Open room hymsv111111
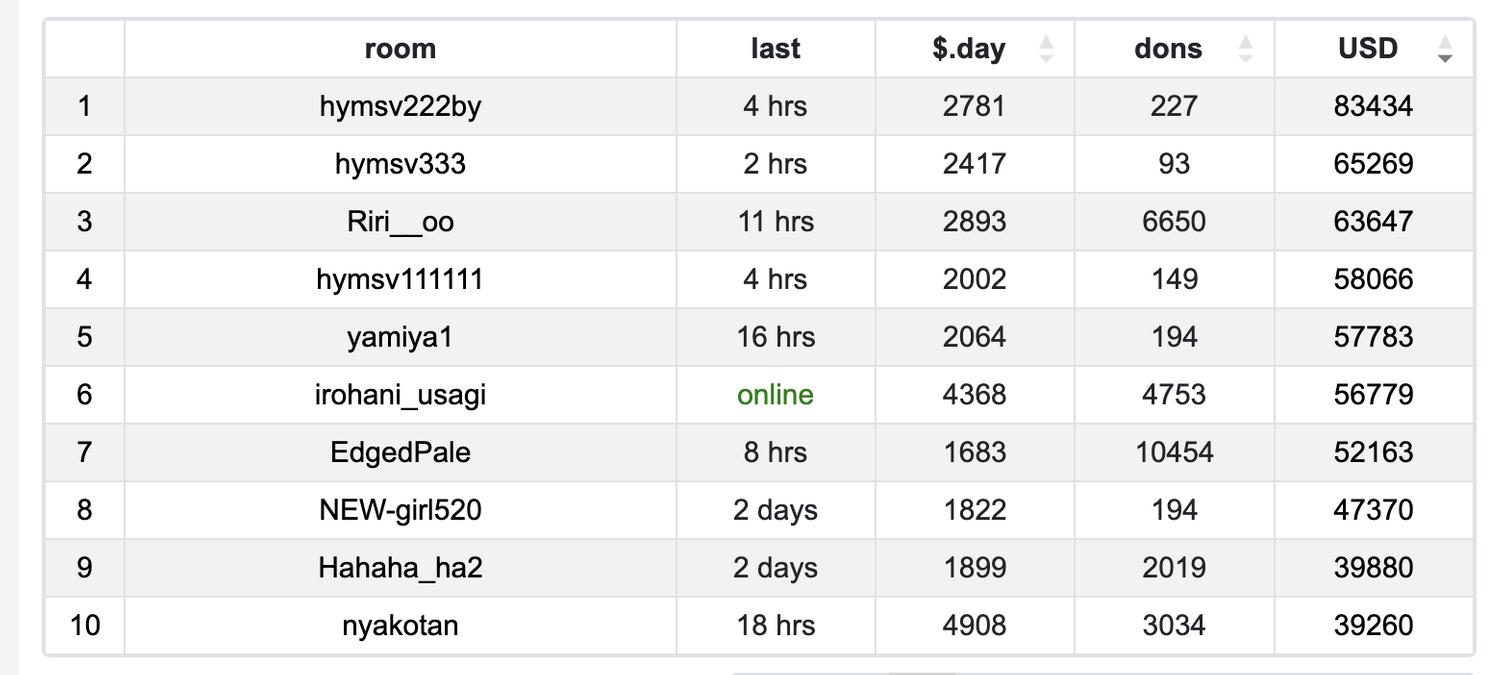 400,279
